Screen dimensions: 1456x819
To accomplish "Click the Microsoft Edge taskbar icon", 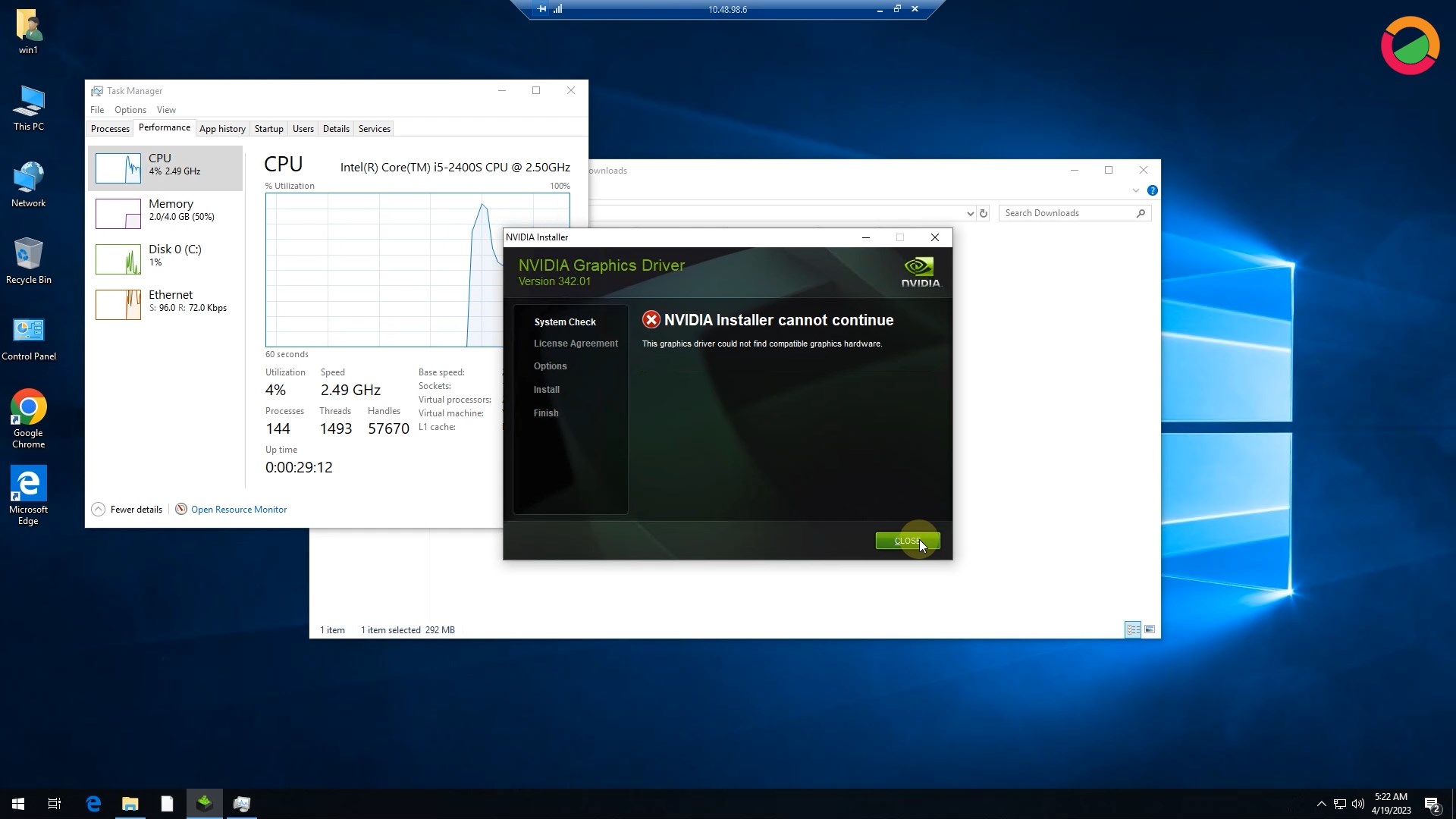I will point(92,803).
